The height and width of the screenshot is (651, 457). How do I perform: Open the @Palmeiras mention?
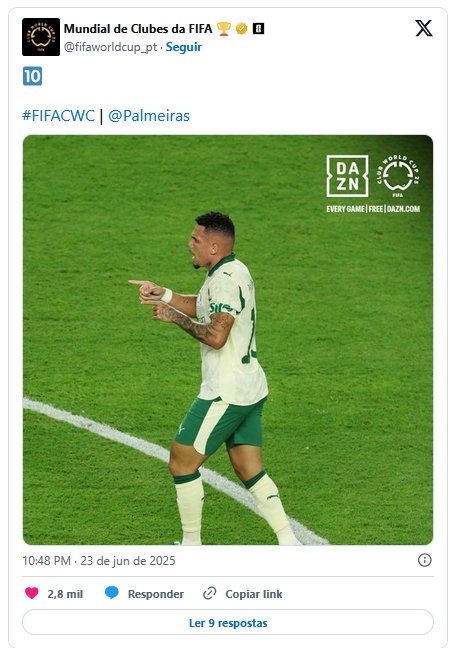click(x=149, y=115)
